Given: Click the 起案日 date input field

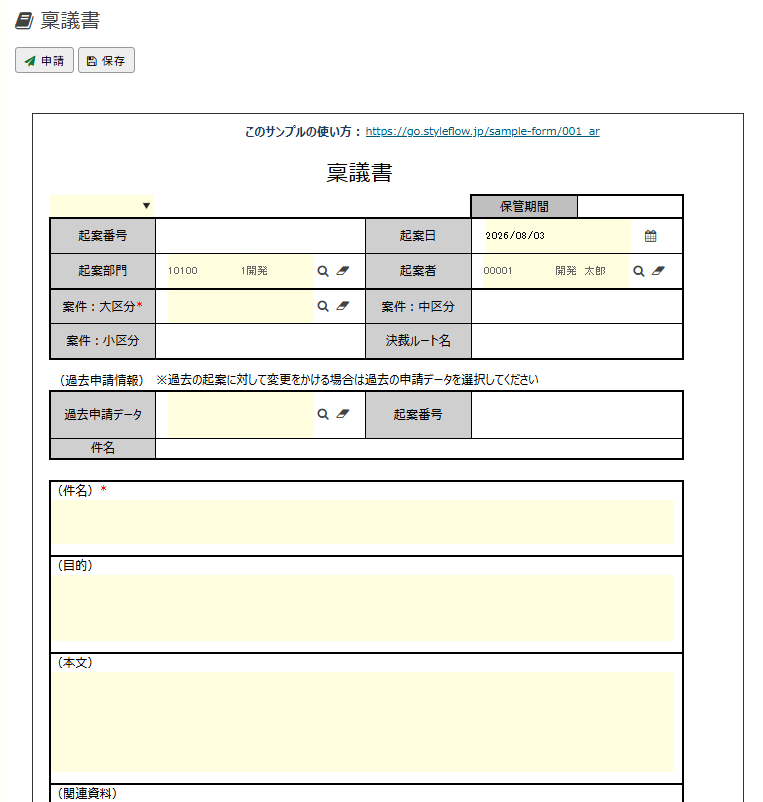Looking at the screenshot, I should pyautogui.click(x=558, y=236).
